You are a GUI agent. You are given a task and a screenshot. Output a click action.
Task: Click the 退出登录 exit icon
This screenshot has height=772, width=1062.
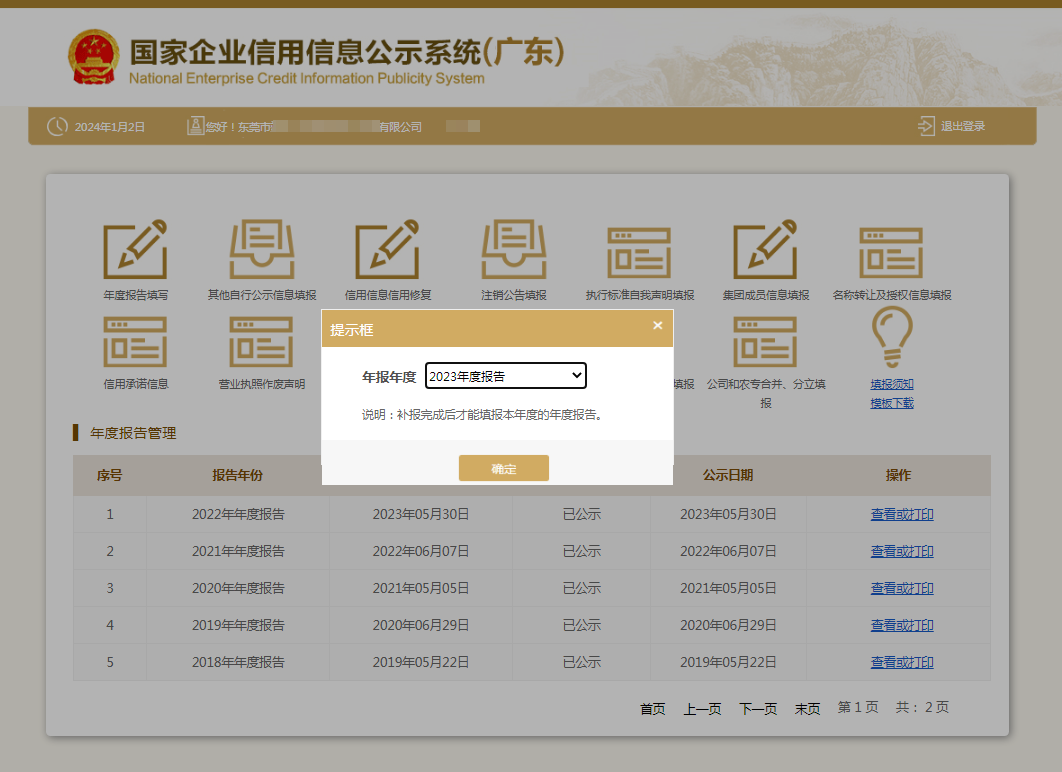coord(926,126)
